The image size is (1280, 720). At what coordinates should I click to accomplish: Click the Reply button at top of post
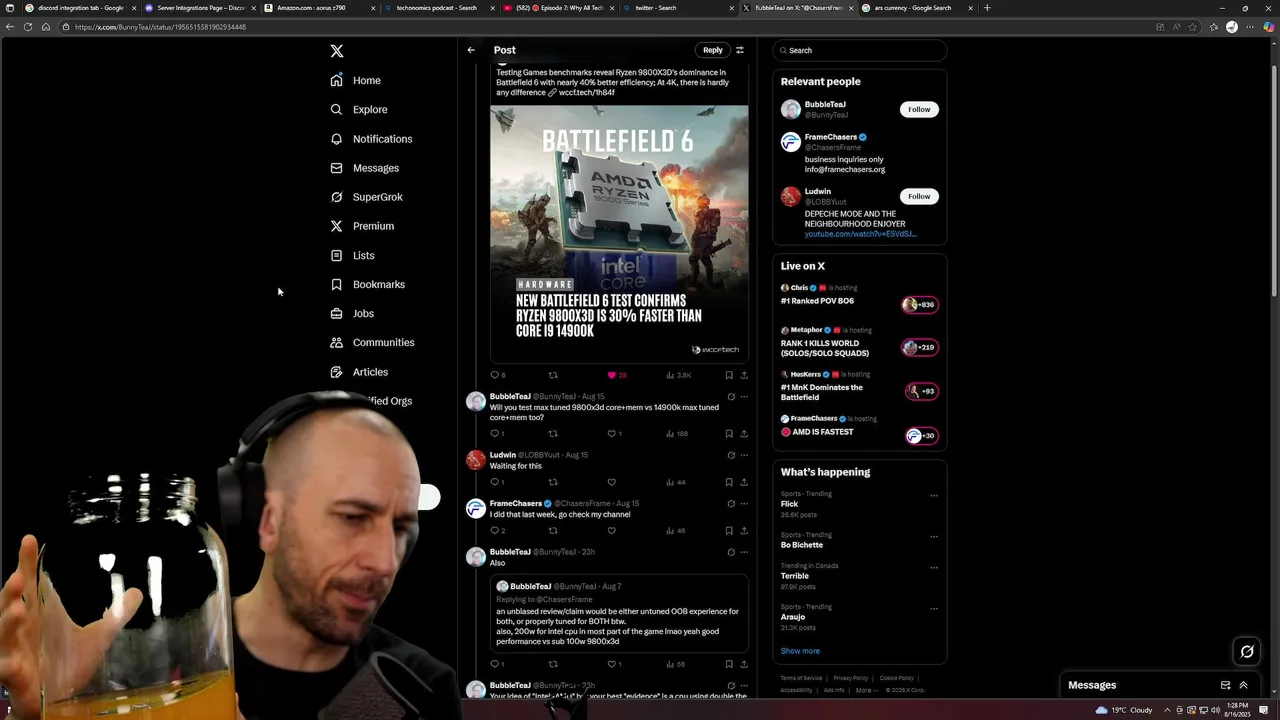[712, 50]
